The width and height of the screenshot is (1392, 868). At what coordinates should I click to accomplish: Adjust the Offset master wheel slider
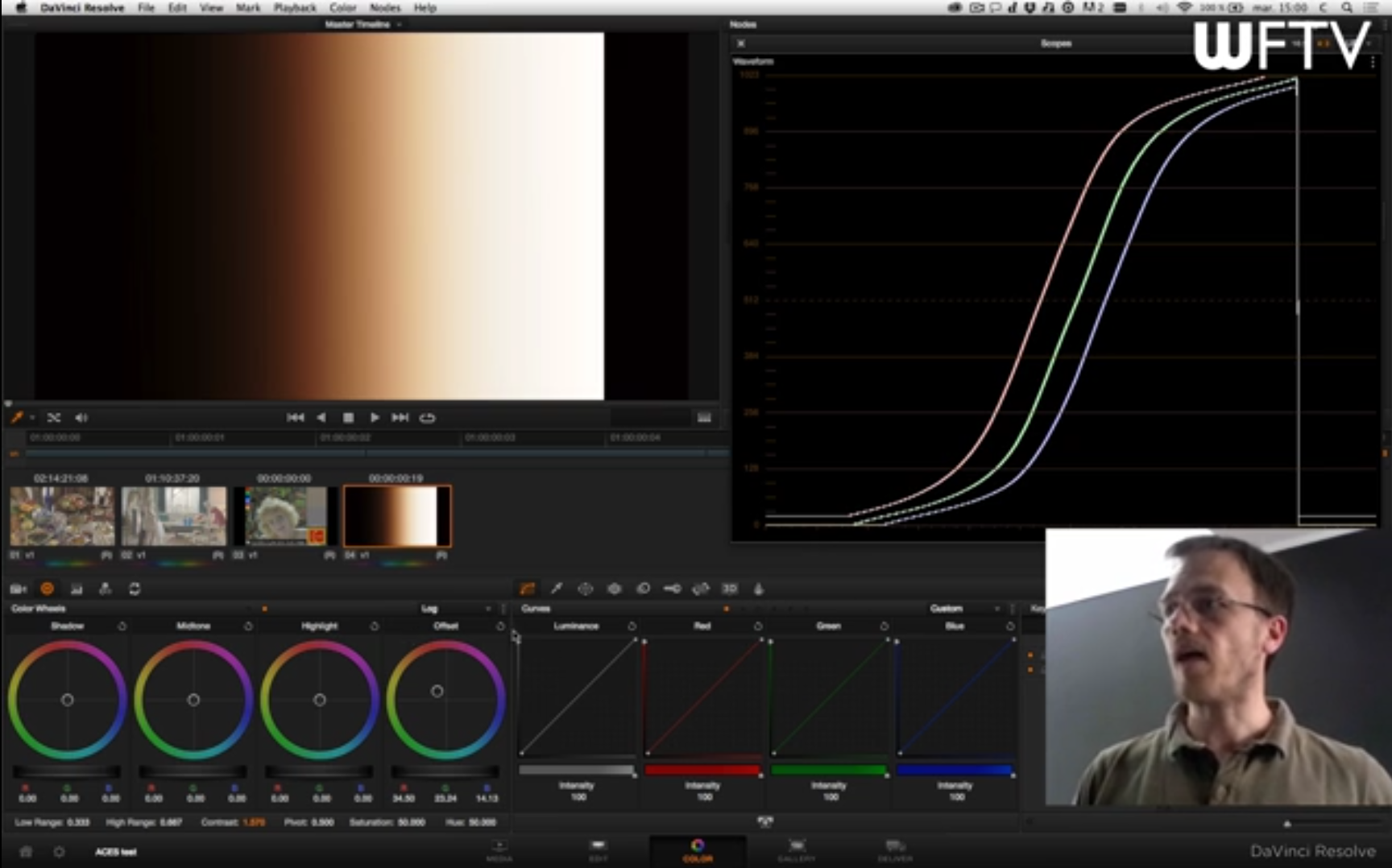[x=445, y=771]
